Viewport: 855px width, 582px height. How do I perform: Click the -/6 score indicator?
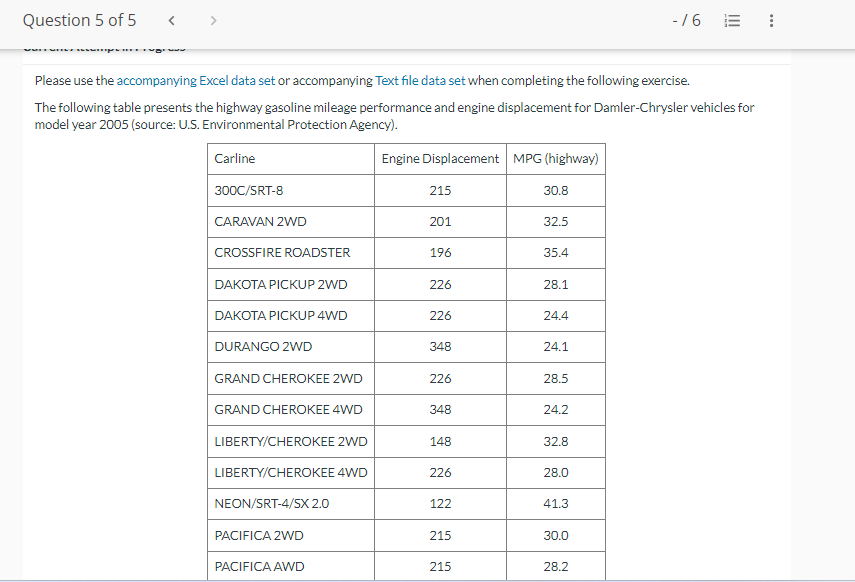coord(687,21)
